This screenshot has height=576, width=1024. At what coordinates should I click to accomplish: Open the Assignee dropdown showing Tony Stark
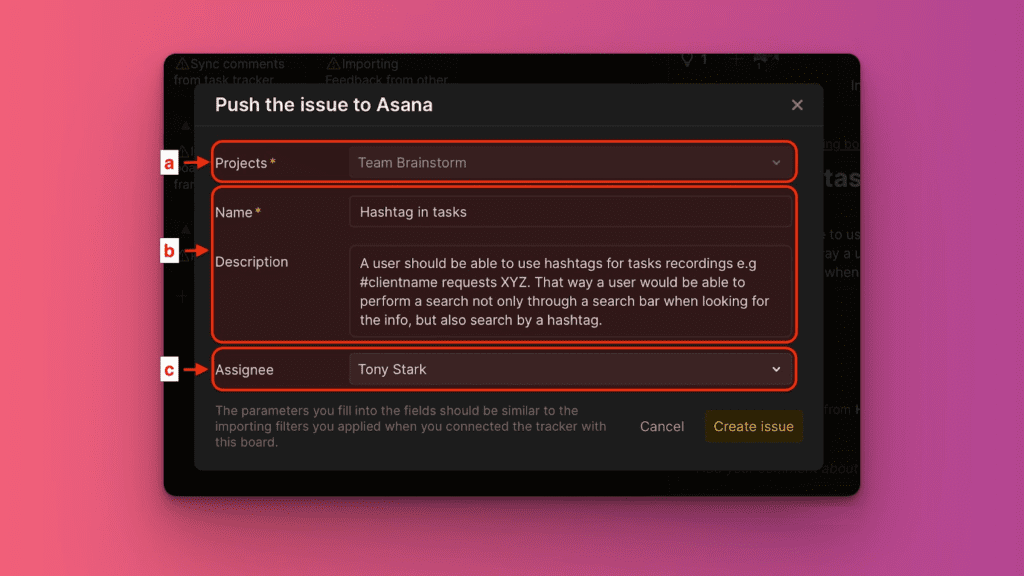click(x=560, y=369)
